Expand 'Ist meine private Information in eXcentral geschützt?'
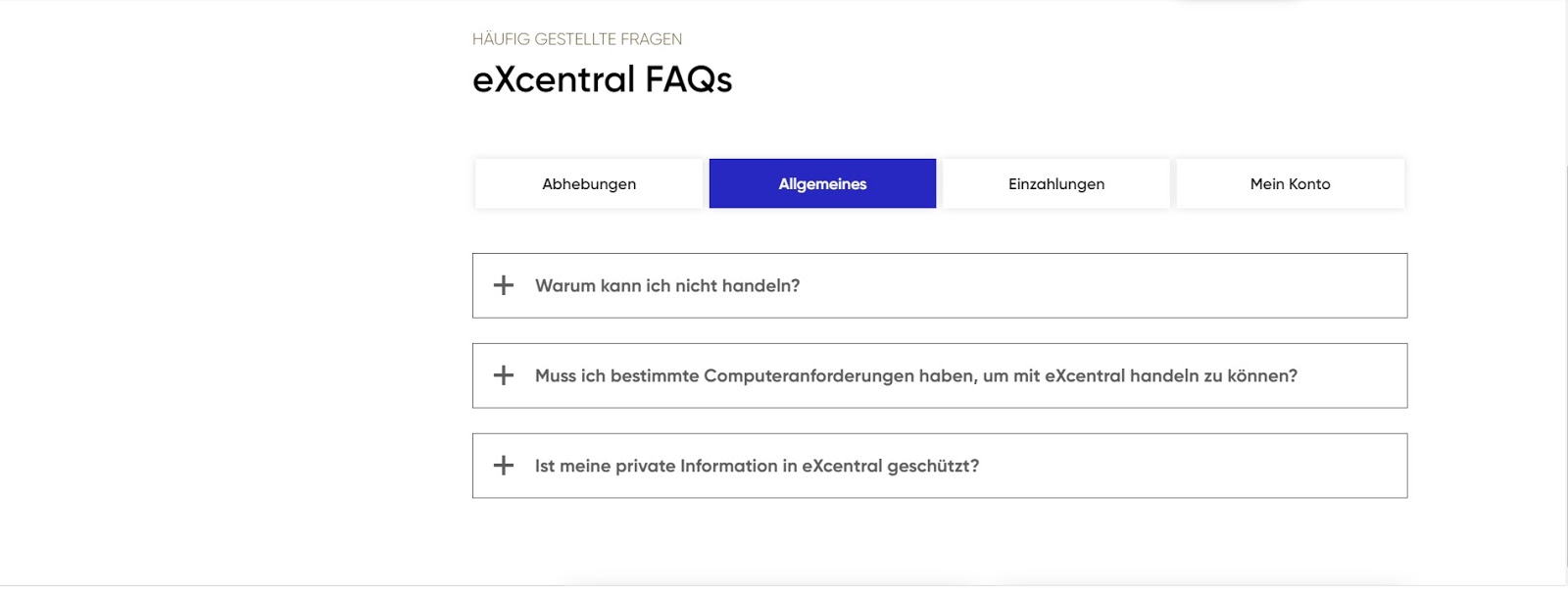Screen dimensions: 1568x595 [x=757, y=467]
